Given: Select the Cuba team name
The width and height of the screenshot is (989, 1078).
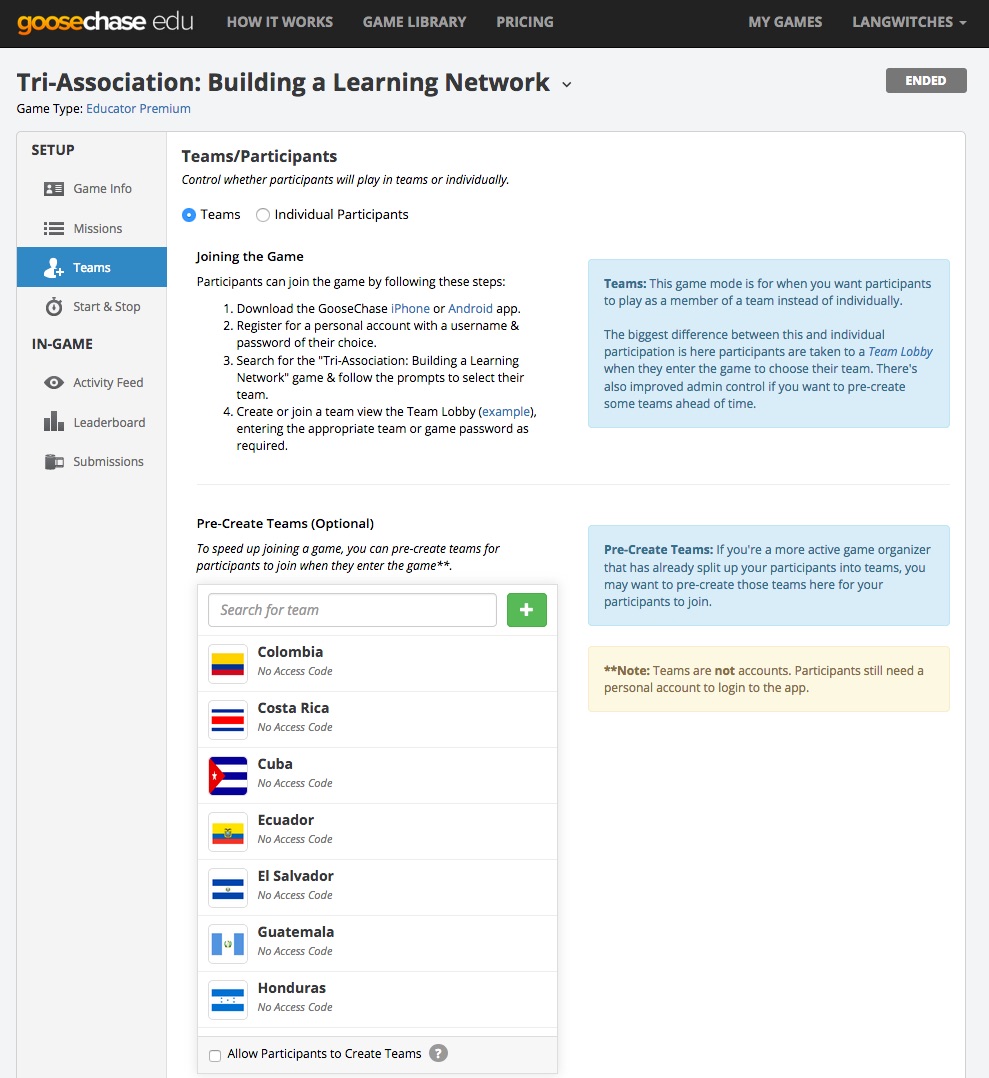Looking at the screenshot, I should [275, 764].
